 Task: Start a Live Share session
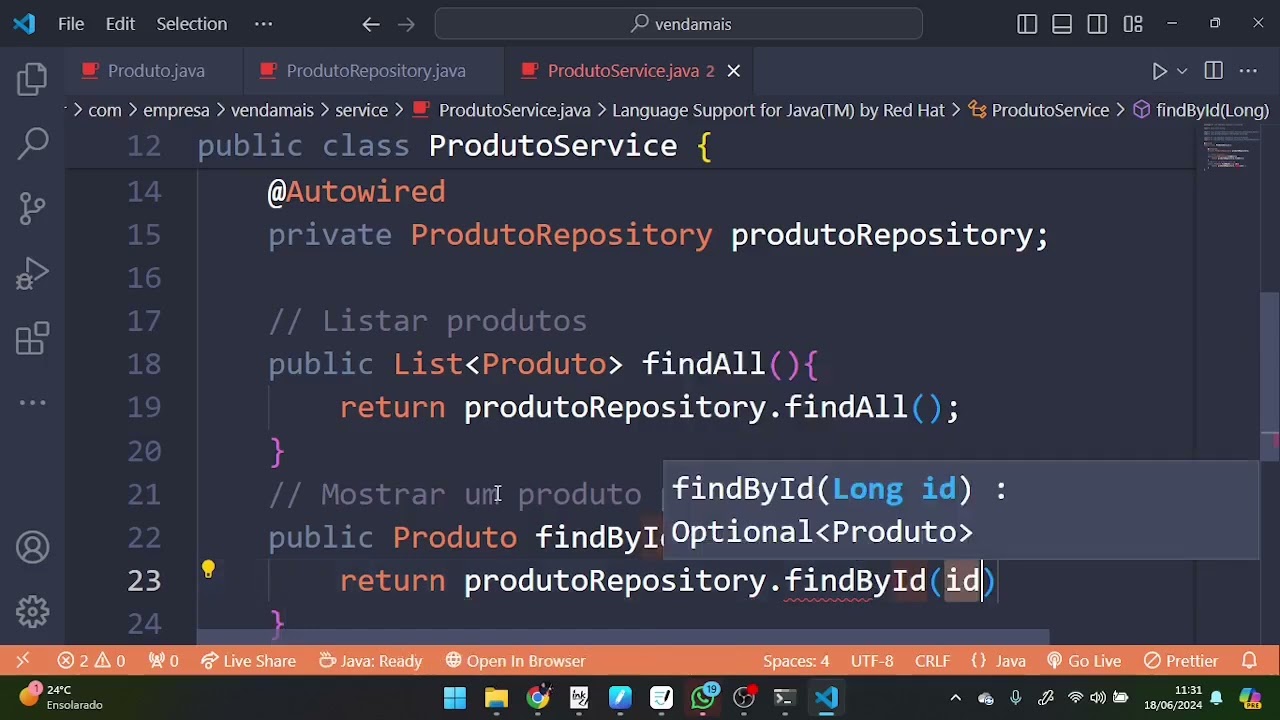(248, 661)
